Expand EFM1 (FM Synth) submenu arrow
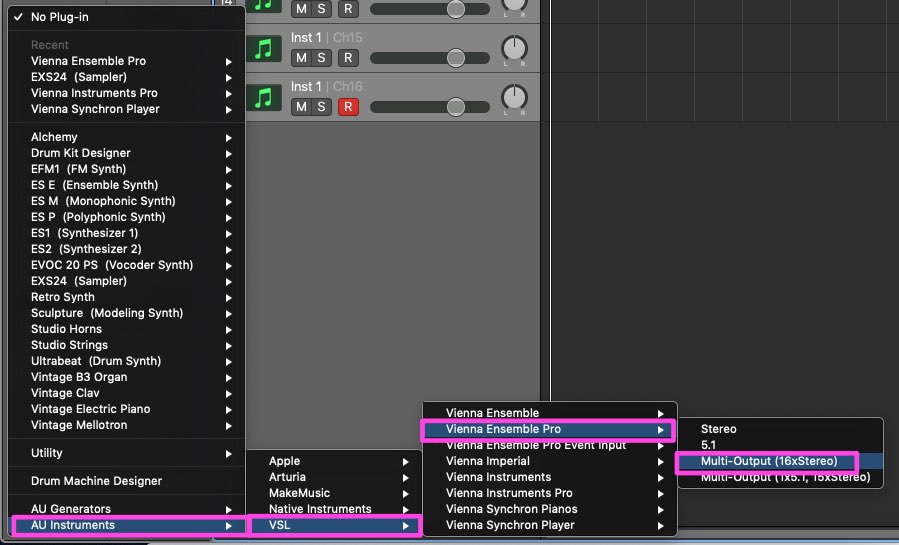Viewport: 899px width, 545px height. coord(229,170)
